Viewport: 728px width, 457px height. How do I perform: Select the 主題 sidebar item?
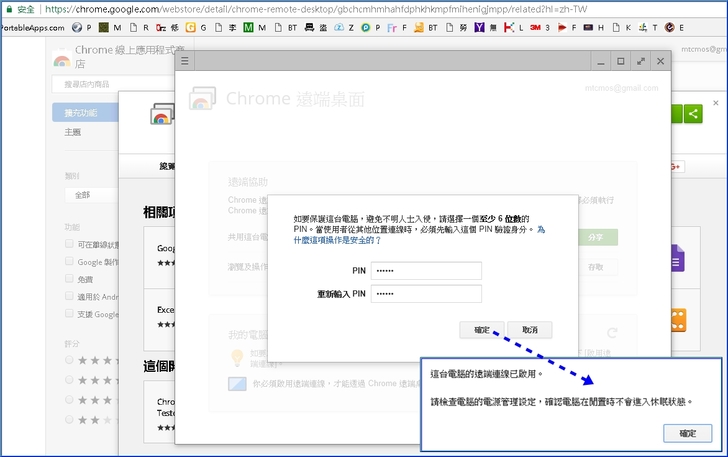pyautogui.click(x=73, y=132)
